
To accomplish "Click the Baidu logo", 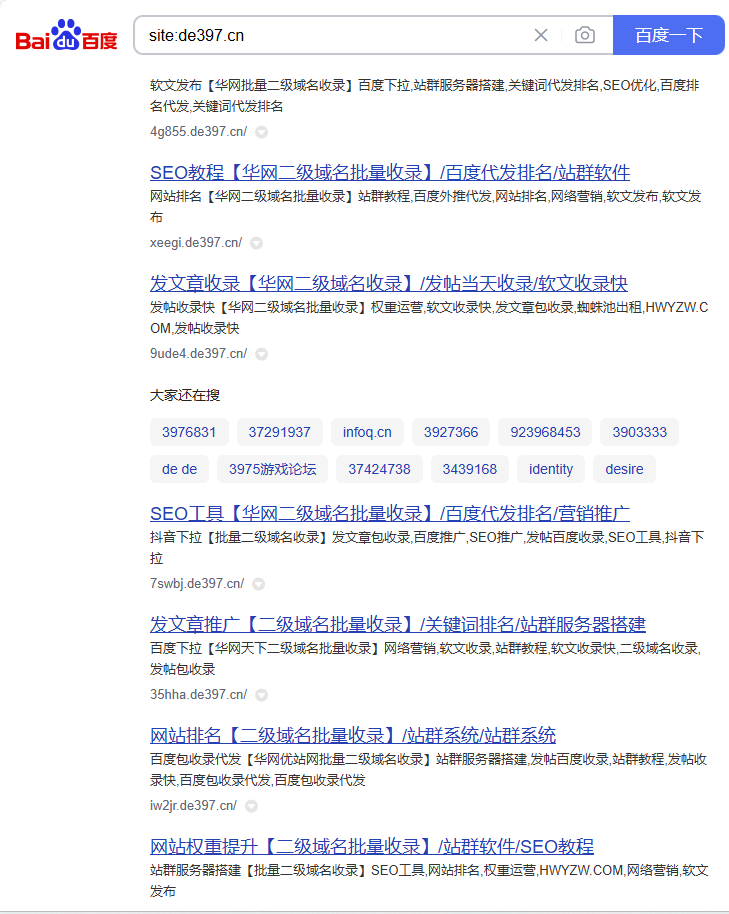I will [66, 36].
